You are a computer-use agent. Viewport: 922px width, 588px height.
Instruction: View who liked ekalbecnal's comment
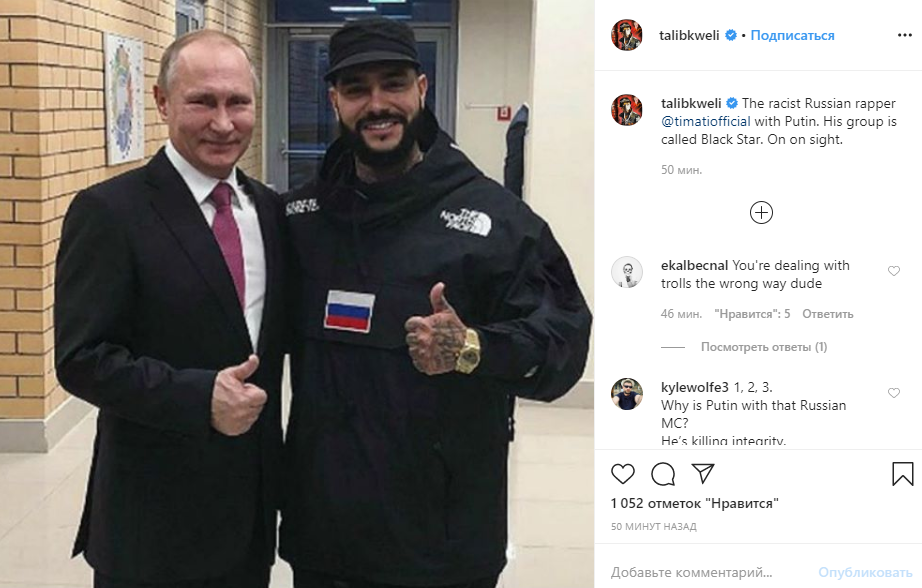[752, 314]
